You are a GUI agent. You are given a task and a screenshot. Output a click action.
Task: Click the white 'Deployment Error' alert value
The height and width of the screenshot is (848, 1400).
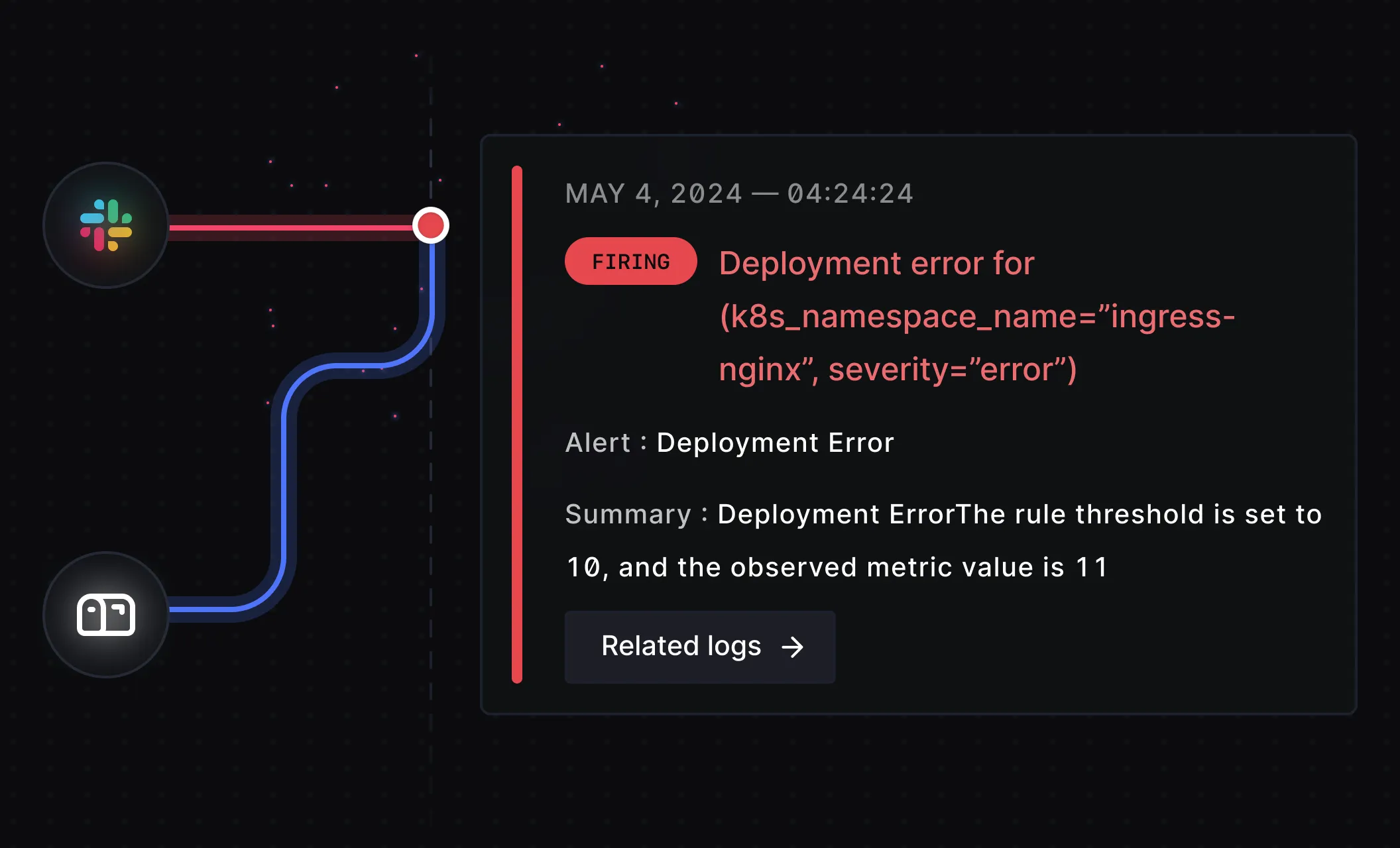[775, 443]
